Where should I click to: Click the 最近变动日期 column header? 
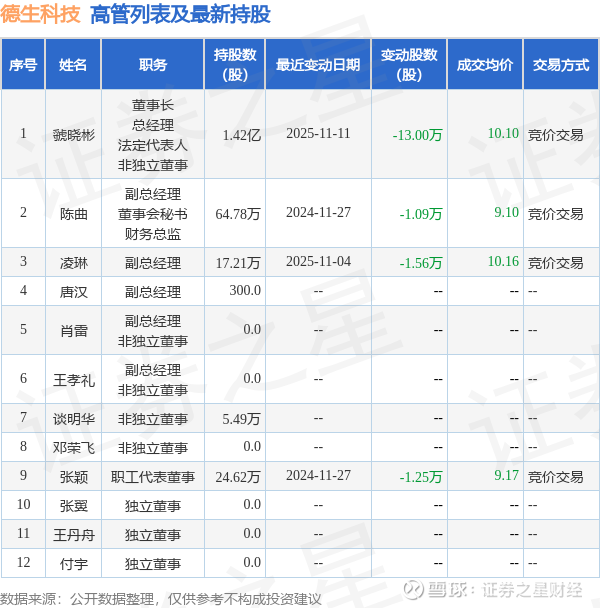318,64
